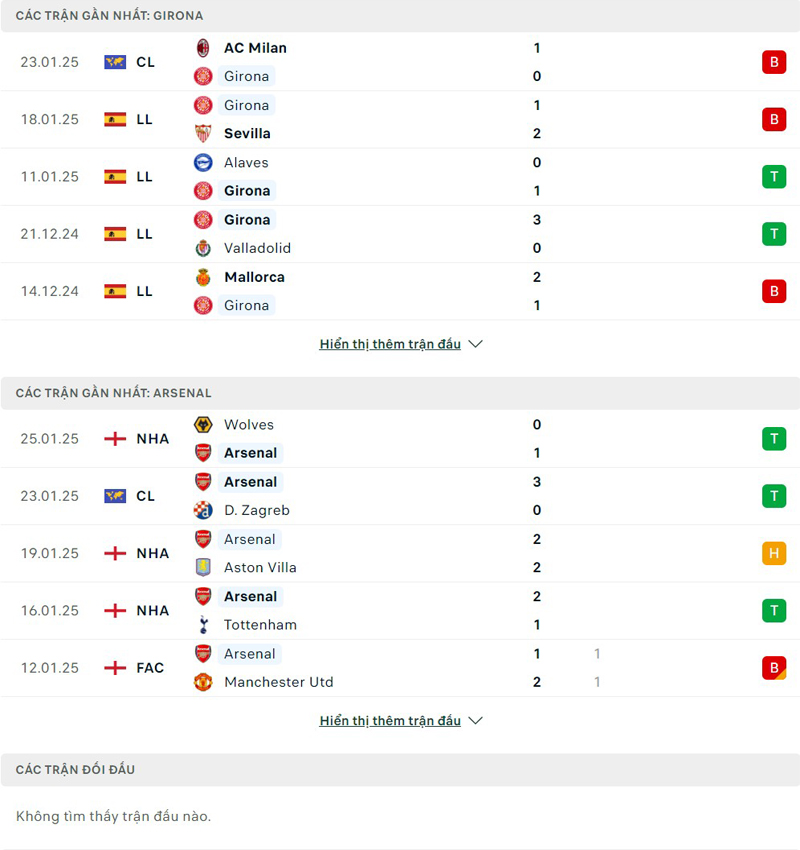
Task: Select the Tottenham team badge
Action: pyautogui.click(x=205, y=625)
